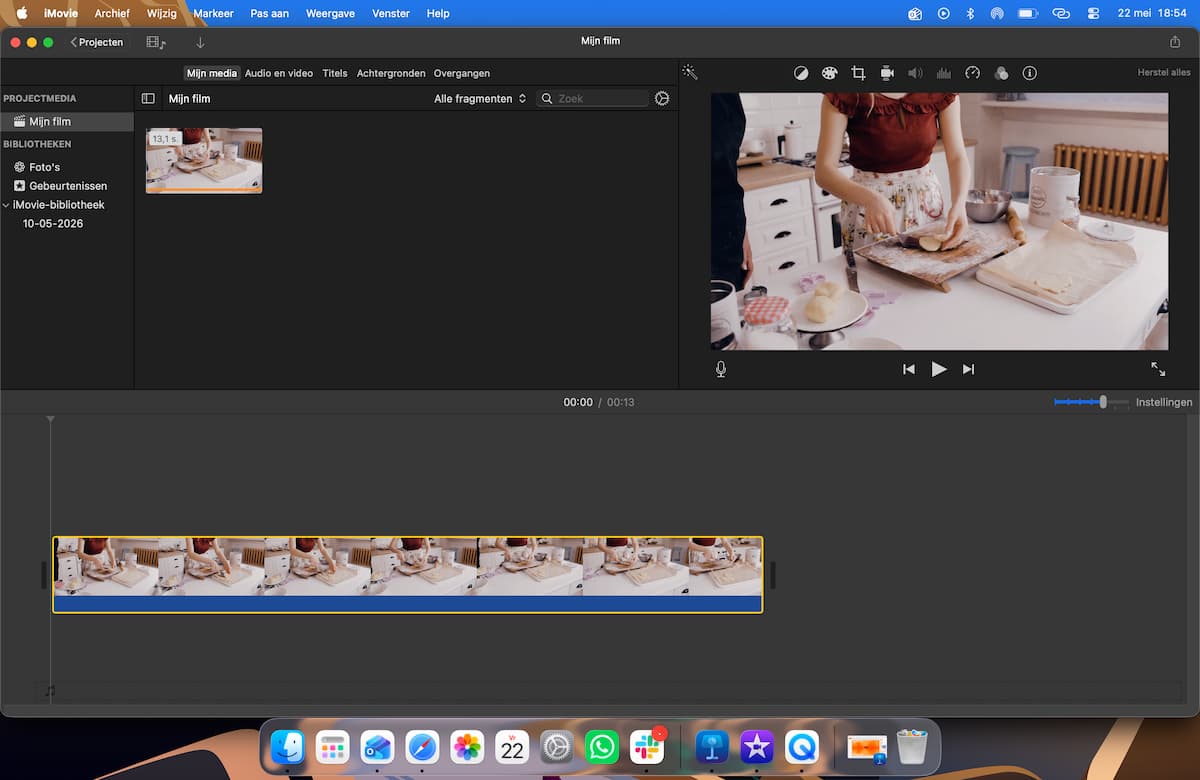Select Mijn film under Projectmedia
The height and width of the screenshot is (780, 1200).
coord(67,121)
